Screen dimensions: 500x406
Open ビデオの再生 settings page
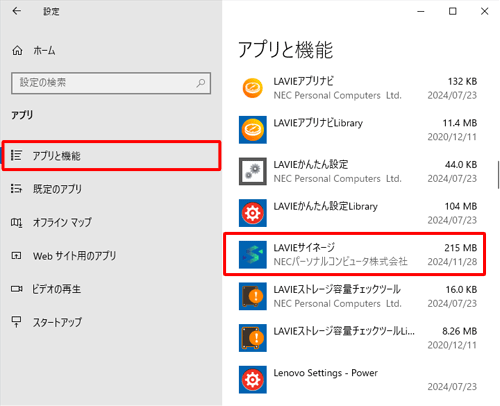[x=111, y=289]
